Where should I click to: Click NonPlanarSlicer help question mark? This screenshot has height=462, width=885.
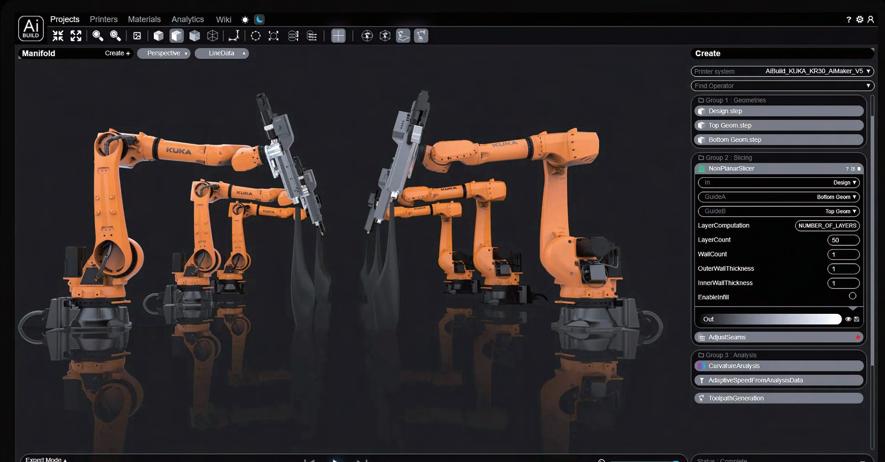pyautogui.click(x=847, y=169)
